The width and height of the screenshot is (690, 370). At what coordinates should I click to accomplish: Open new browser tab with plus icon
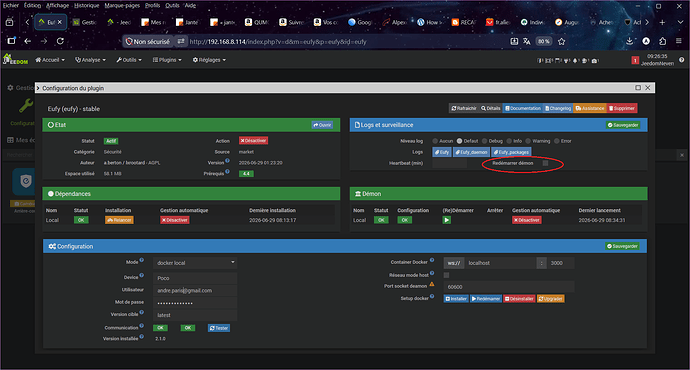662,22
